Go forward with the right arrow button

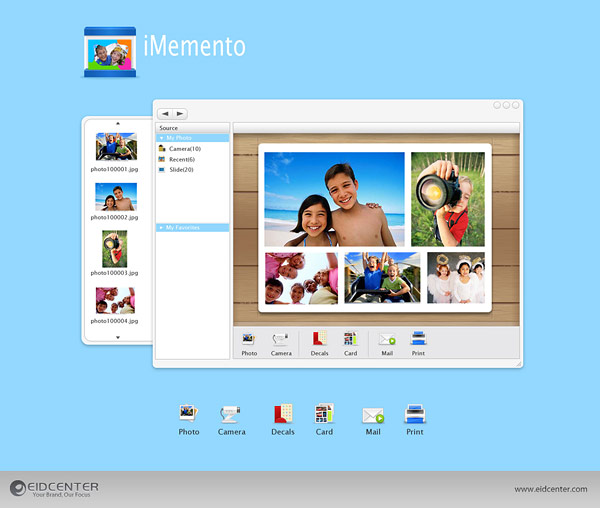pyautogui.click(x=180, y=114)
